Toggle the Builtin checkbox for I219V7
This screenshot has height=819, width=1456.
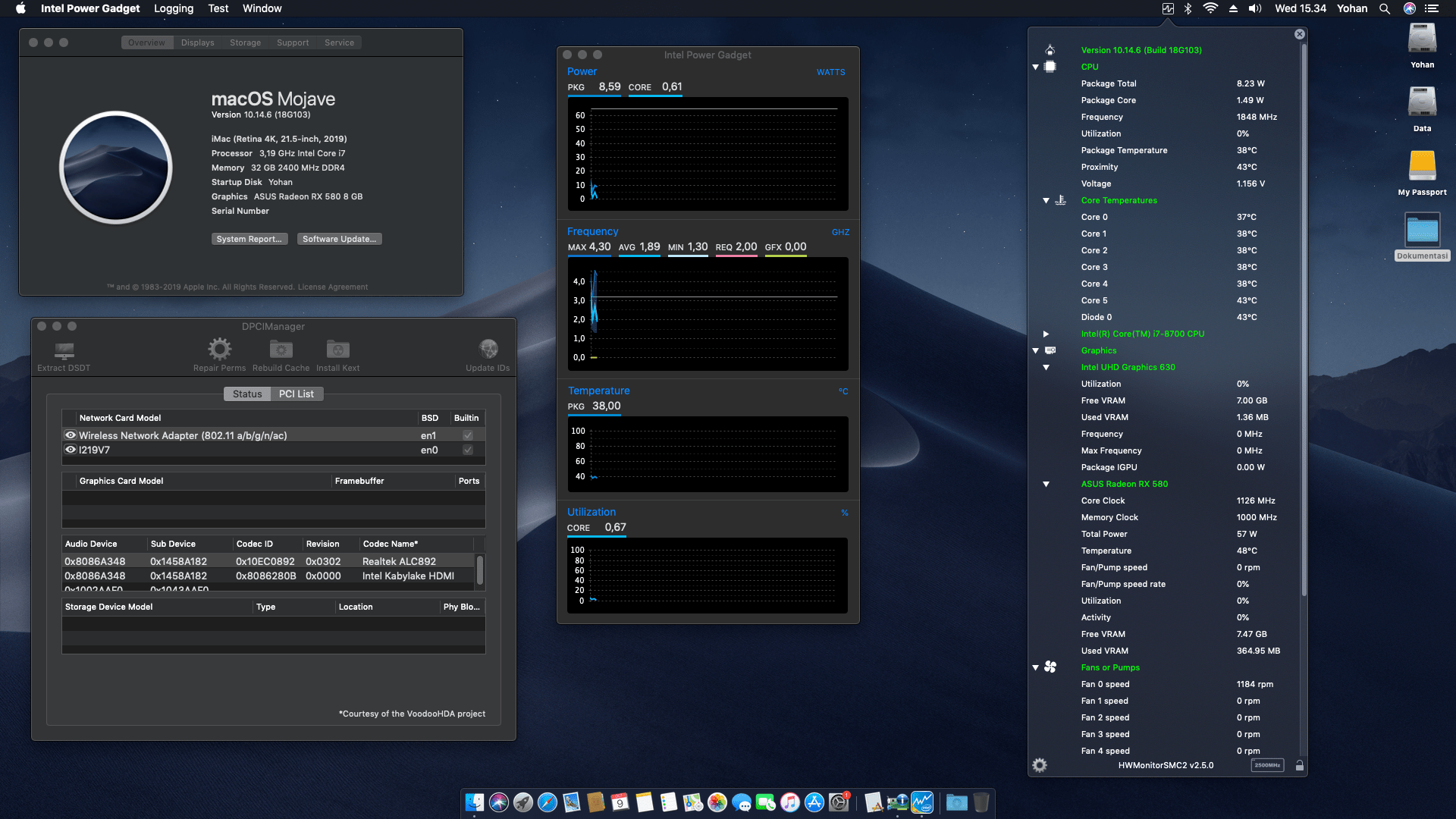coord(468,450)
